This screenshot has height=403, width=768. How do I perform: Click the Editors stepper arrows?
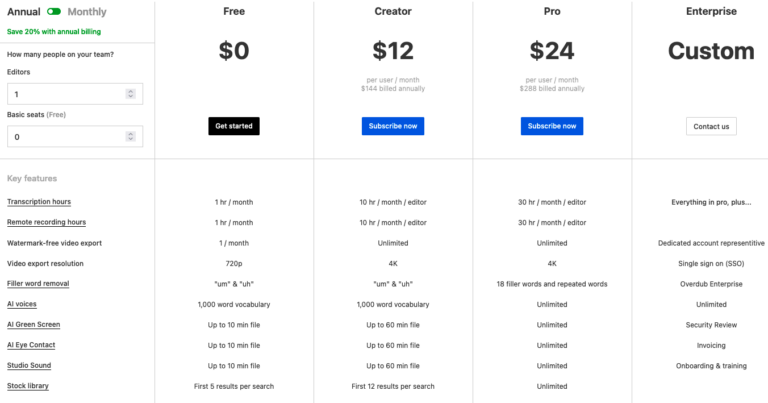pyautogui.click(x=130, y=94)
